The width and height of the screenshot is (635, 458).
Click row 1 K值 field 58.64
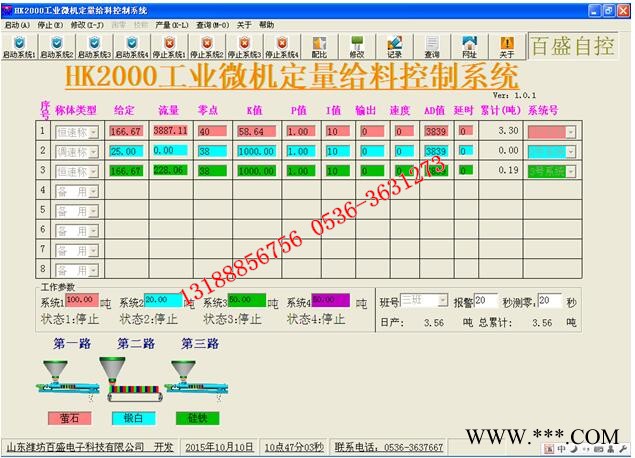click(x=257, y=132)
